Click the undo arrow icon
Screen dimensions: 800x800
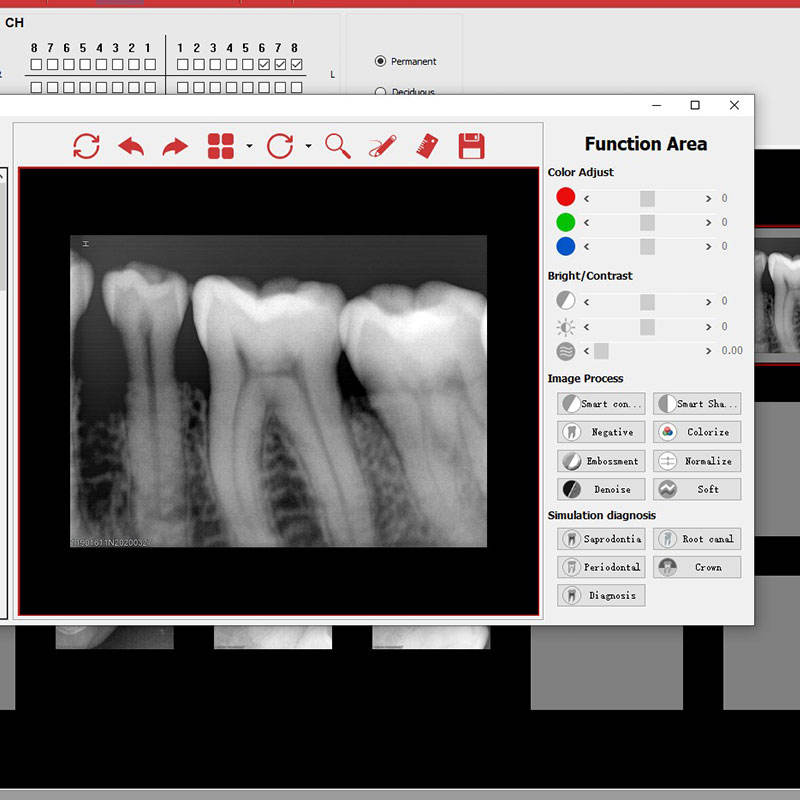coord(131,146)
